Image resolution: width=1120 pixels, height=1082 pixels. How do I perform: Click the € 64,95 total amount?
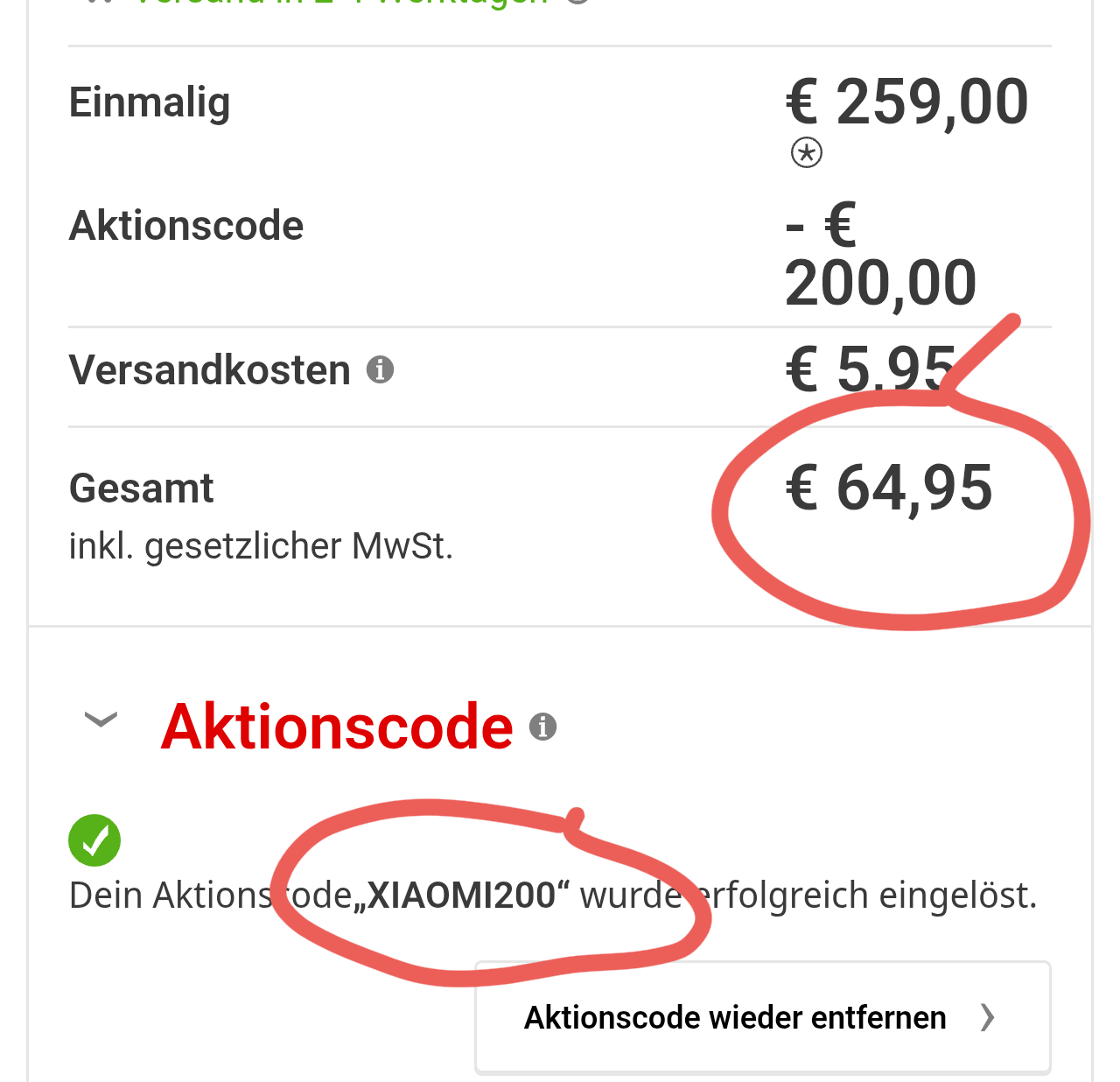tap(889, 488)
